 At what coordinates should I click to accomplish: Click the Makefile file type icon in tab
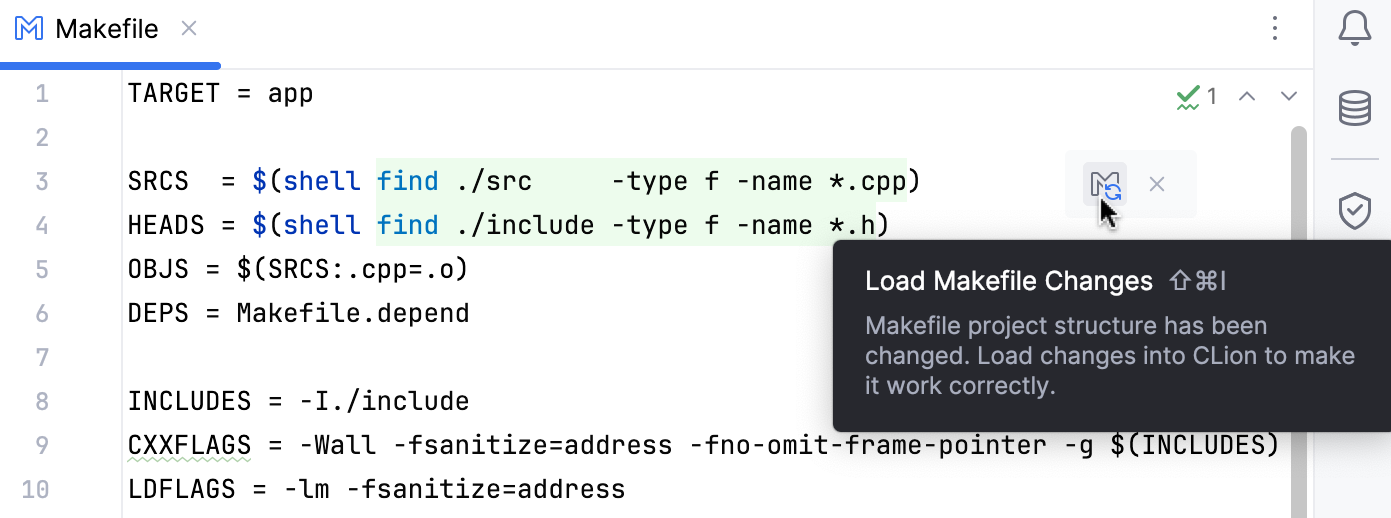click(x=30, y=29)
